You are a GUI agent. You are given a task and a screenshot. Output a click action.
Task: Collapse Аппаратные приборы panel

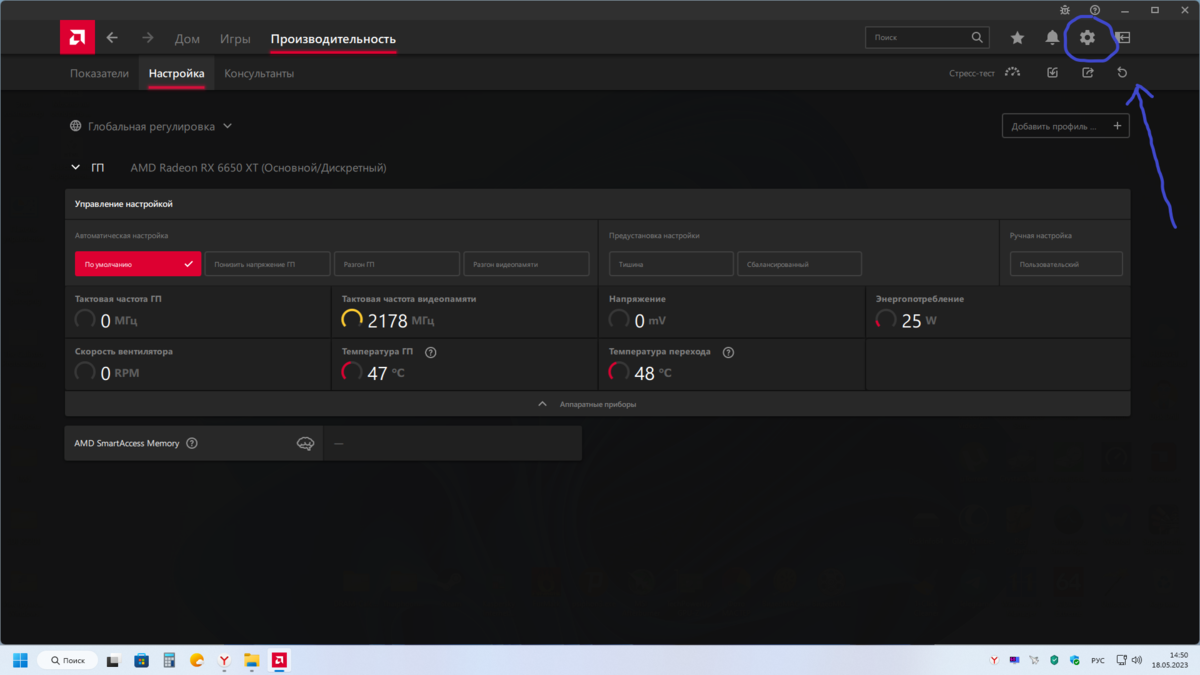(x=598, y=404)
